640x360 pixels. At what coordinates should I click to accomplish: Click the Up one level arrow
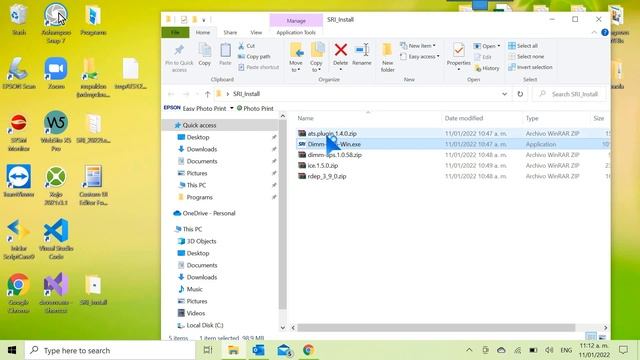207,94
